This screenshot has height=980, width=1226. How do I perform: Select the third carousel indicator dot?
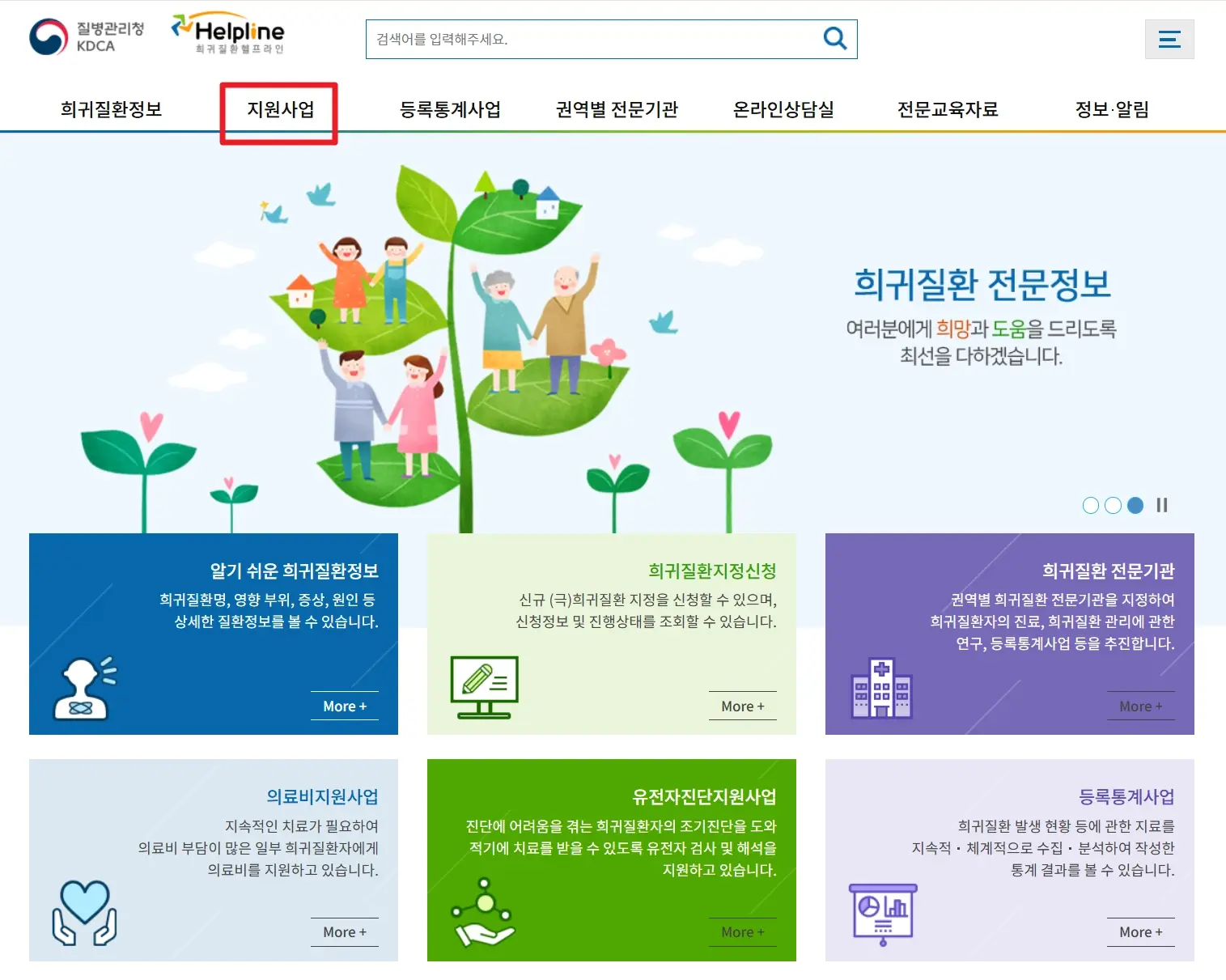click(x=1135, y=505)
